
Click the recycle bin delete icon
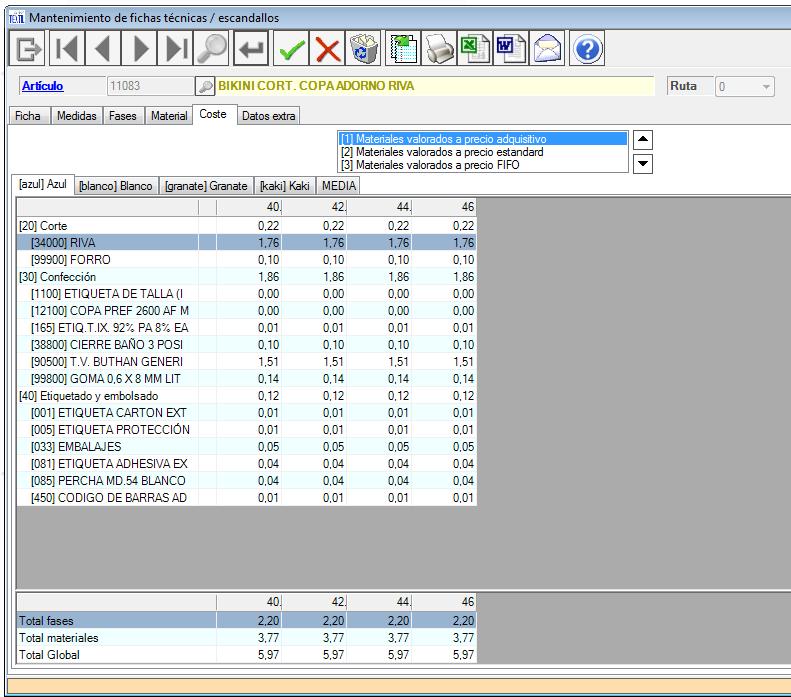tap(362, 49)
